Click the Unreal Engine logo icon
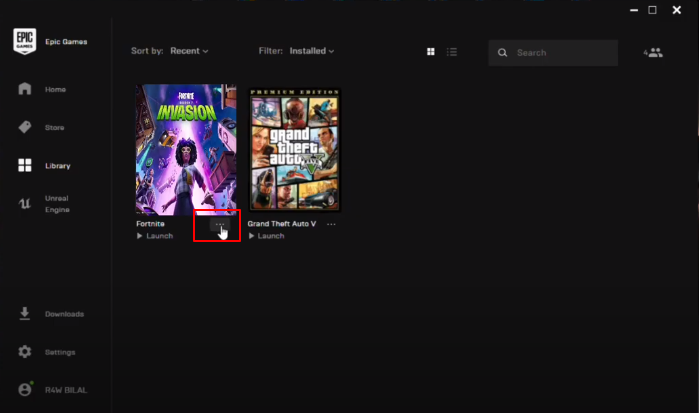Image resolution: width=699 pixels, height=413 pixels. 25,204
